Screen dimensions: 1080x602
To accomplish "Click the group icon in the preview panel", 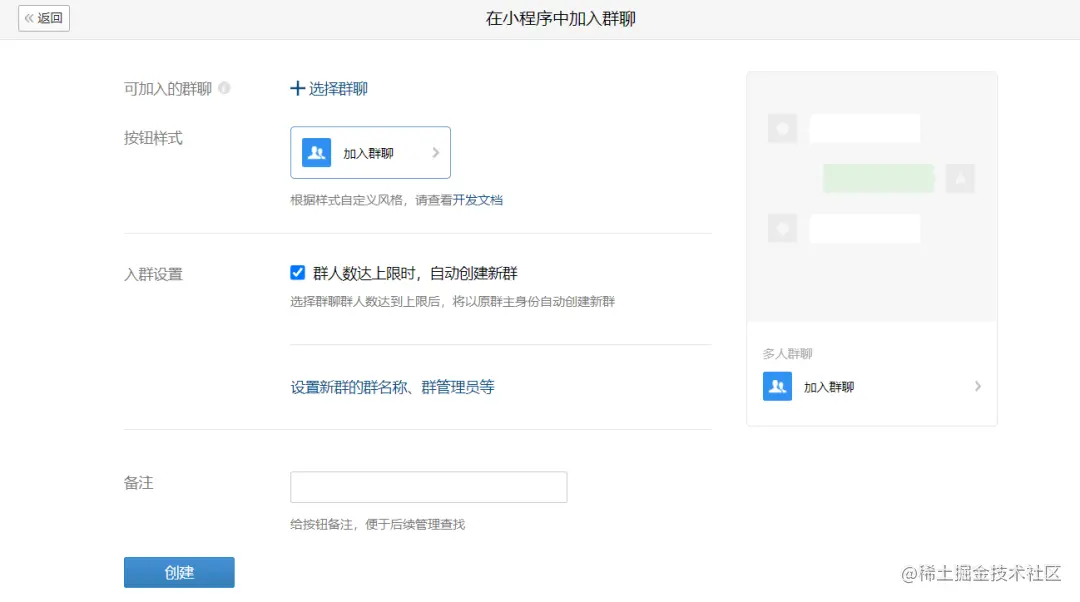I will coord(778,386).
